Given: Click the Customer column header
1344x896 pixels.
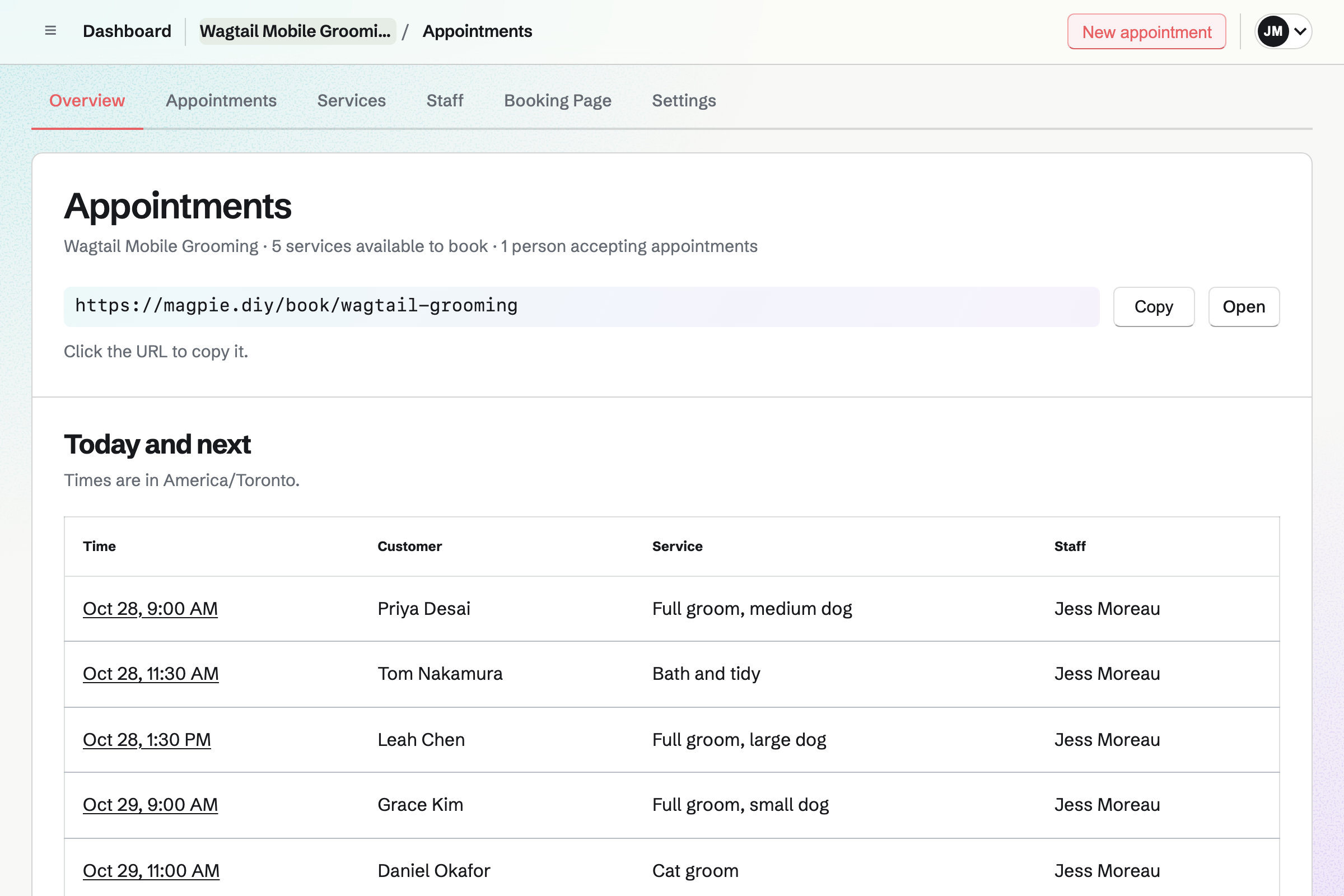Looking at the screenshot, I should coord(410,547).
